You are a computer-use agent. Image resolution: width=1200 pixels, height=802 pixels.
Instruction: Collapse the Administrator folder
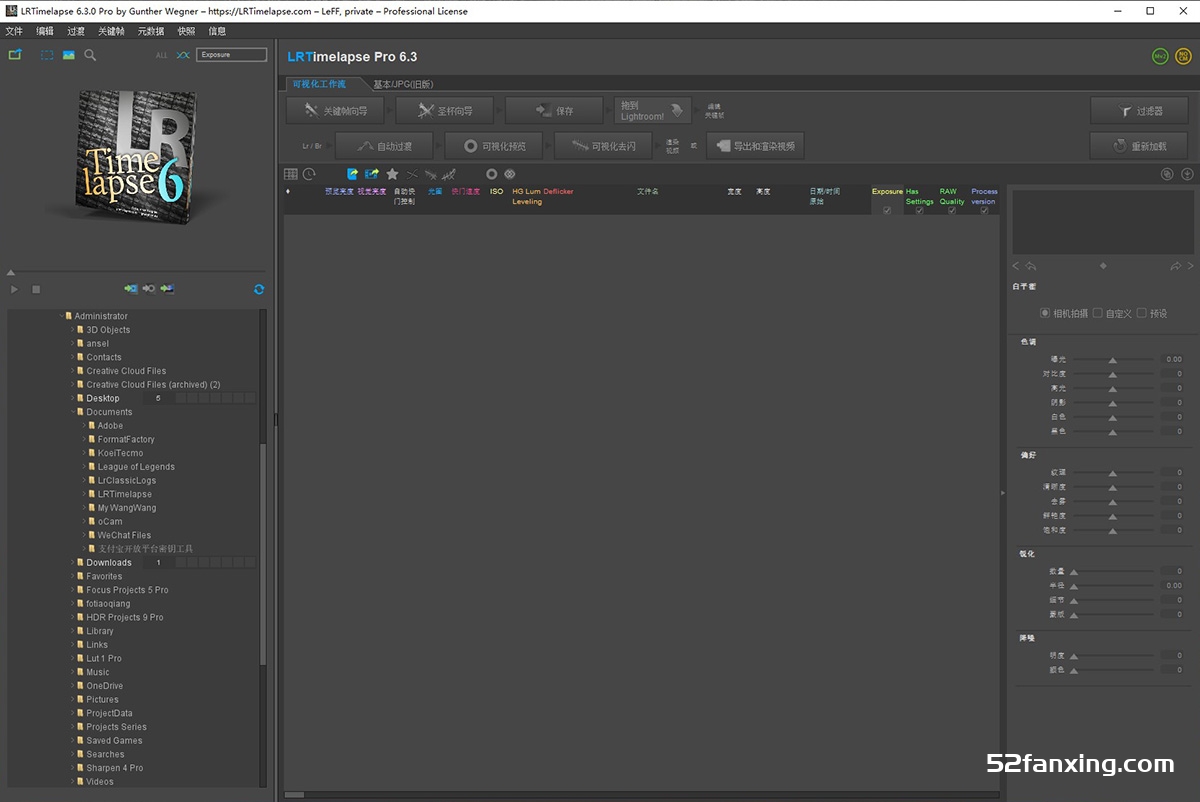(61, 316)
